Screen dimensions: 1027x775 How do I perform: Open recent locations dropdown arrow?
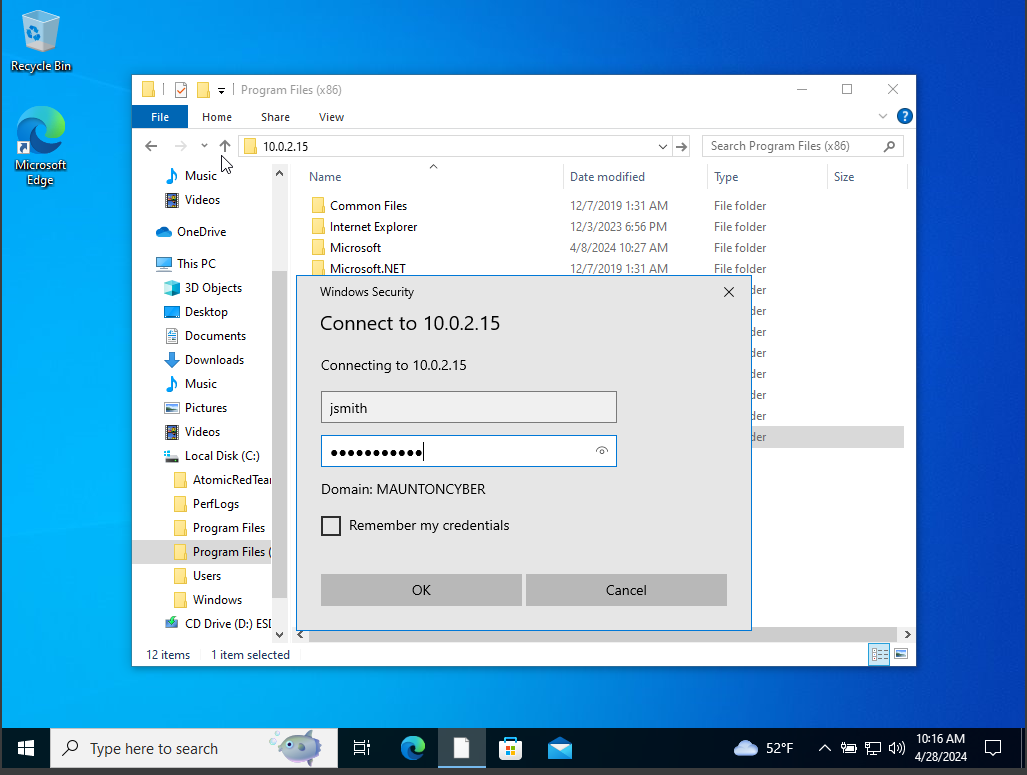click(x=204, y=146)
